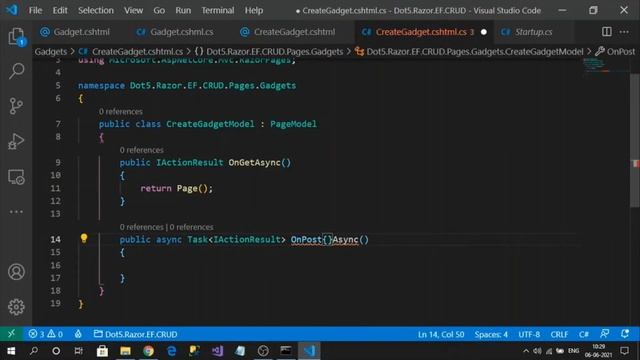Open the Explorer view in activity bar
640x360 pixels.
[16, 37]
